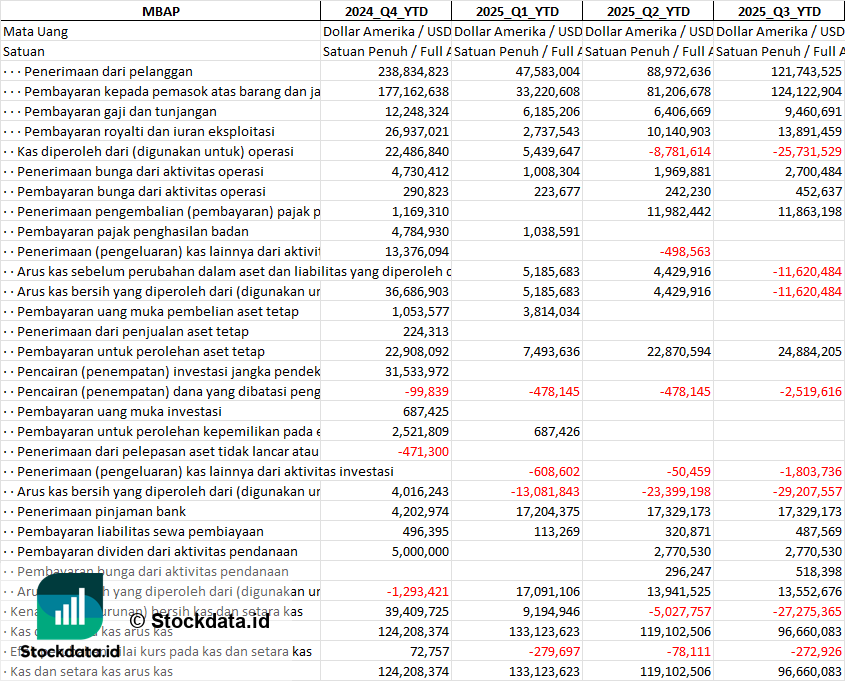This screenshot has height=681, width=845.
Task: Click negative value -27,275,365
Action: click(x=807, y=611)
